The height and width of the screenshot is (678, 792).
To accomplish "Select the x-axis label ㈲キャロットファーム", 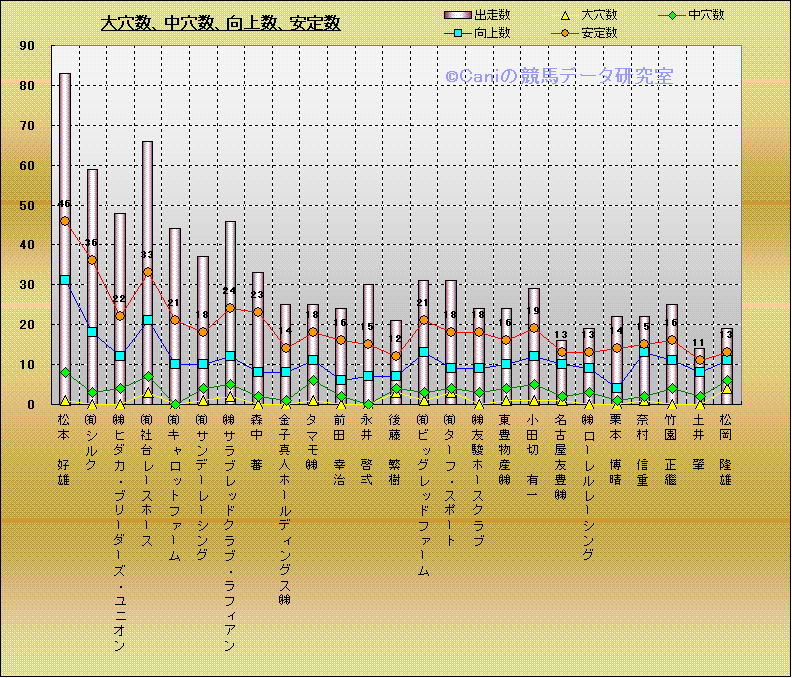I will click(175, 490).
